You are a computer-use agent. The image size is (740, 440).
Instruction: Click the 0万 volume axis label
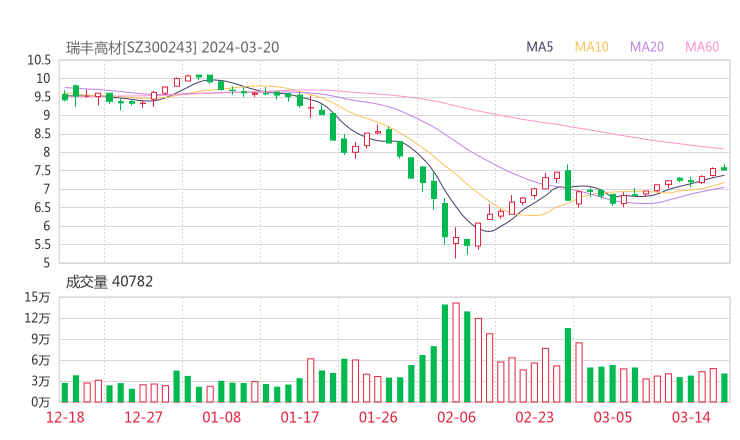41,402
